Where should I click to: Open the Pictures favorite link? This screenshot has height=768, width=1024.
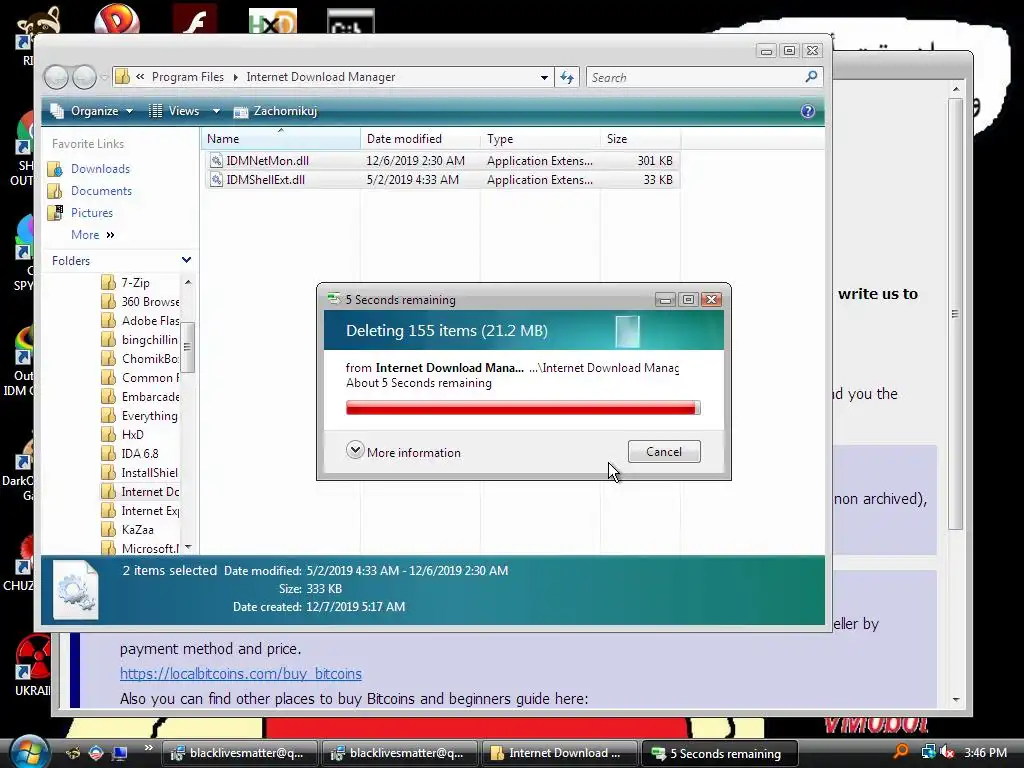[91, 213]
